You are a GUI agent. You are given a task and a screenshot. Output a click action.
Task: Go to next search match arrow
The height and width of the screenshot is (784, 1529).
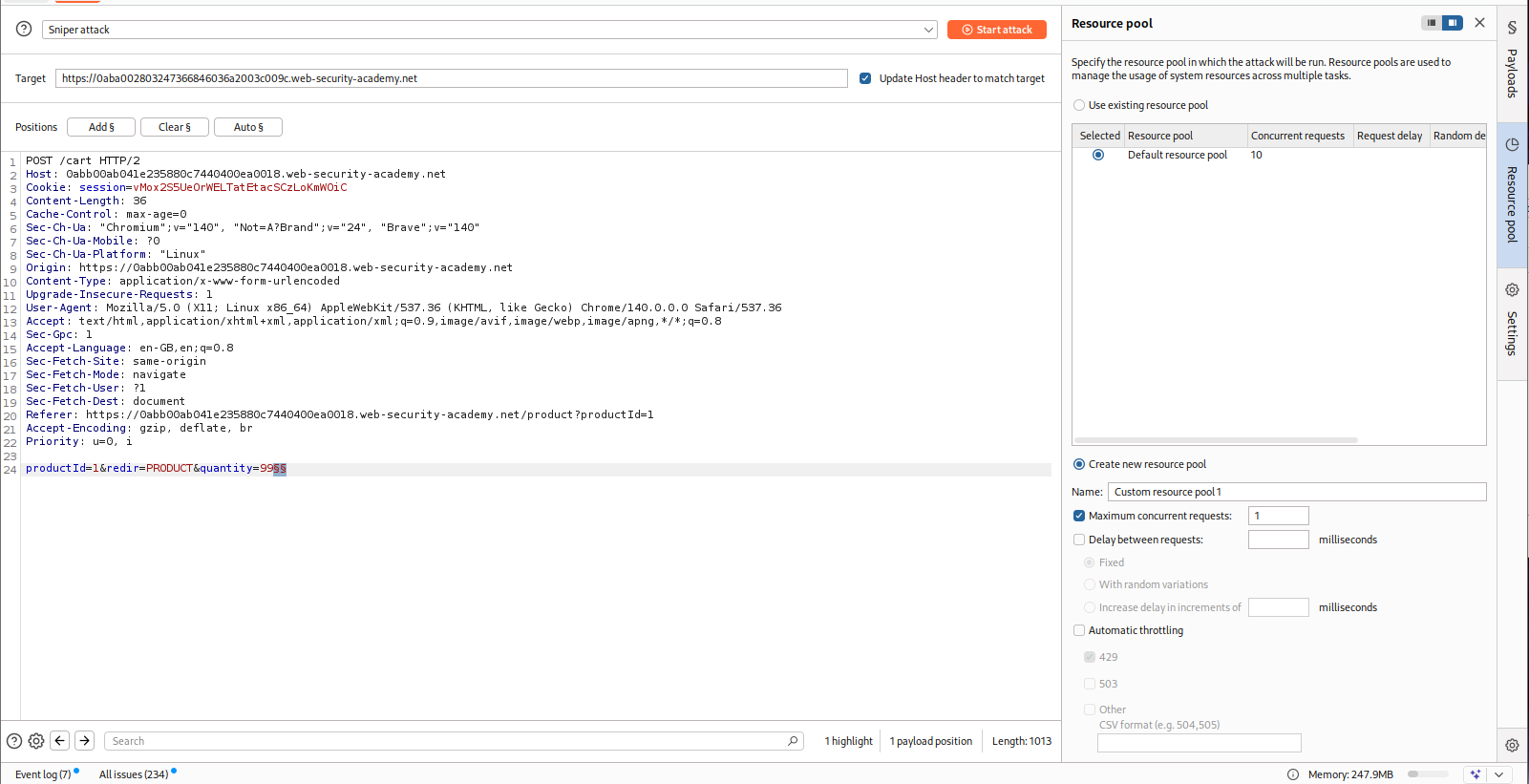coord(85,741)
